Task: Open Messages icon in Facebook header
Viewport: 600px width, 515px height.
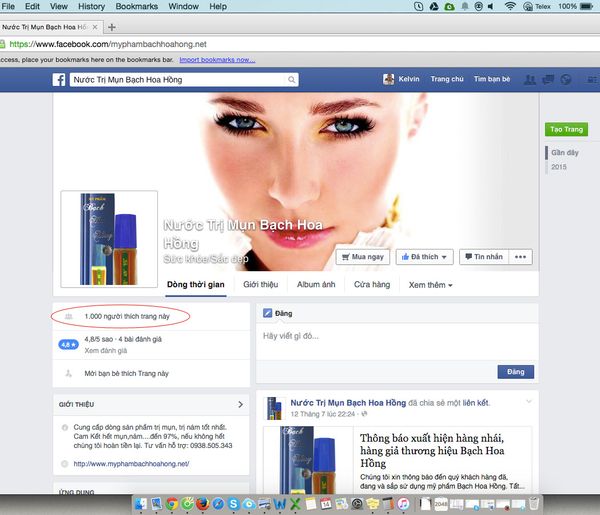Action: pos(548,80)
